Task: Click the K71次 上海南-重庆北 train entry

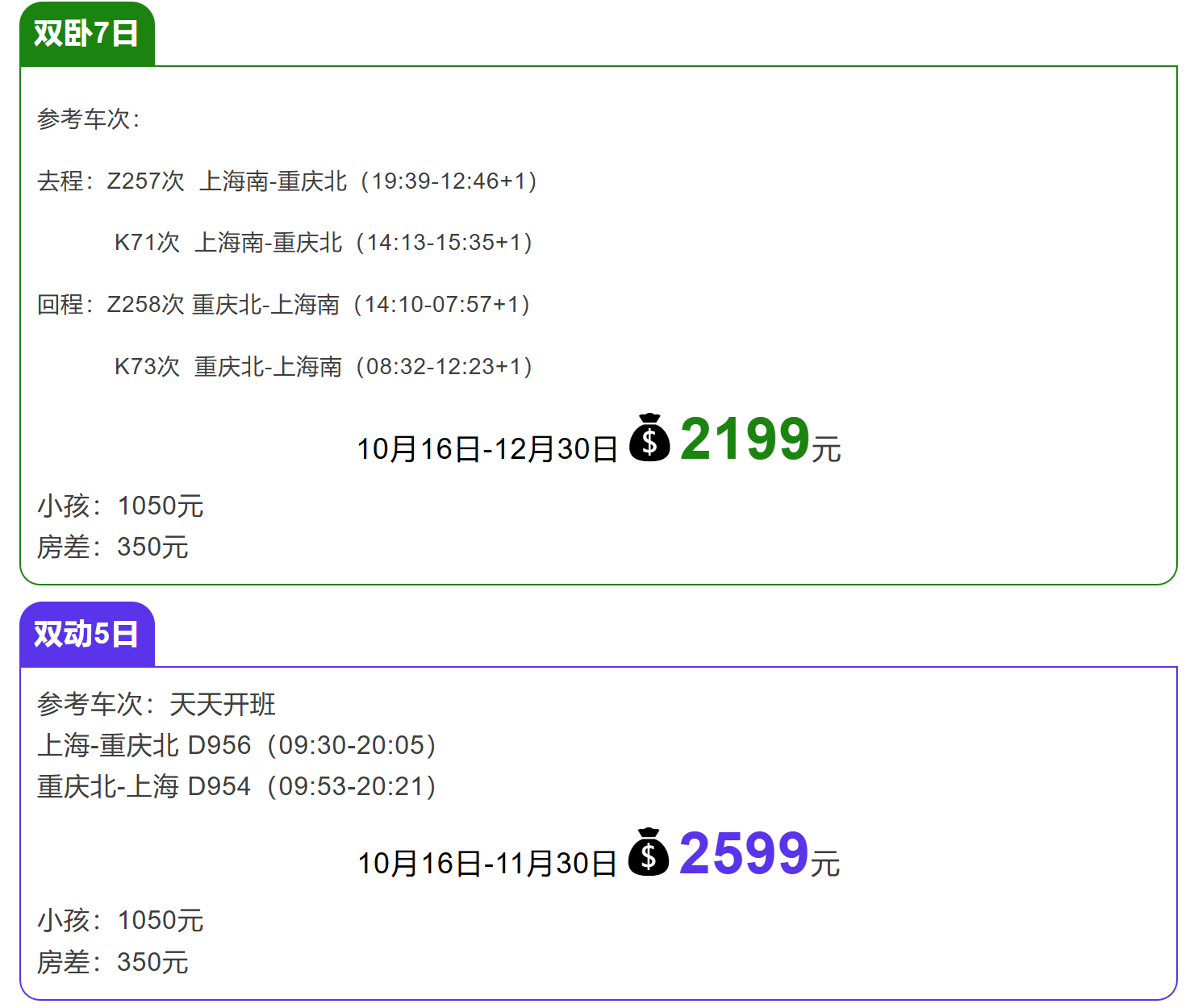Action: [x=324, y=243]
